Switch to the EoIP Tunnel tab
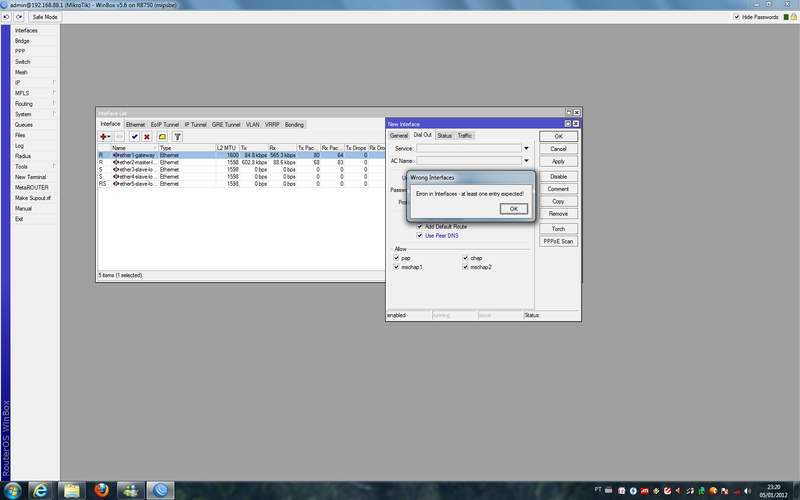This screenshot has height=500, width=800. (x=165, y=124)
